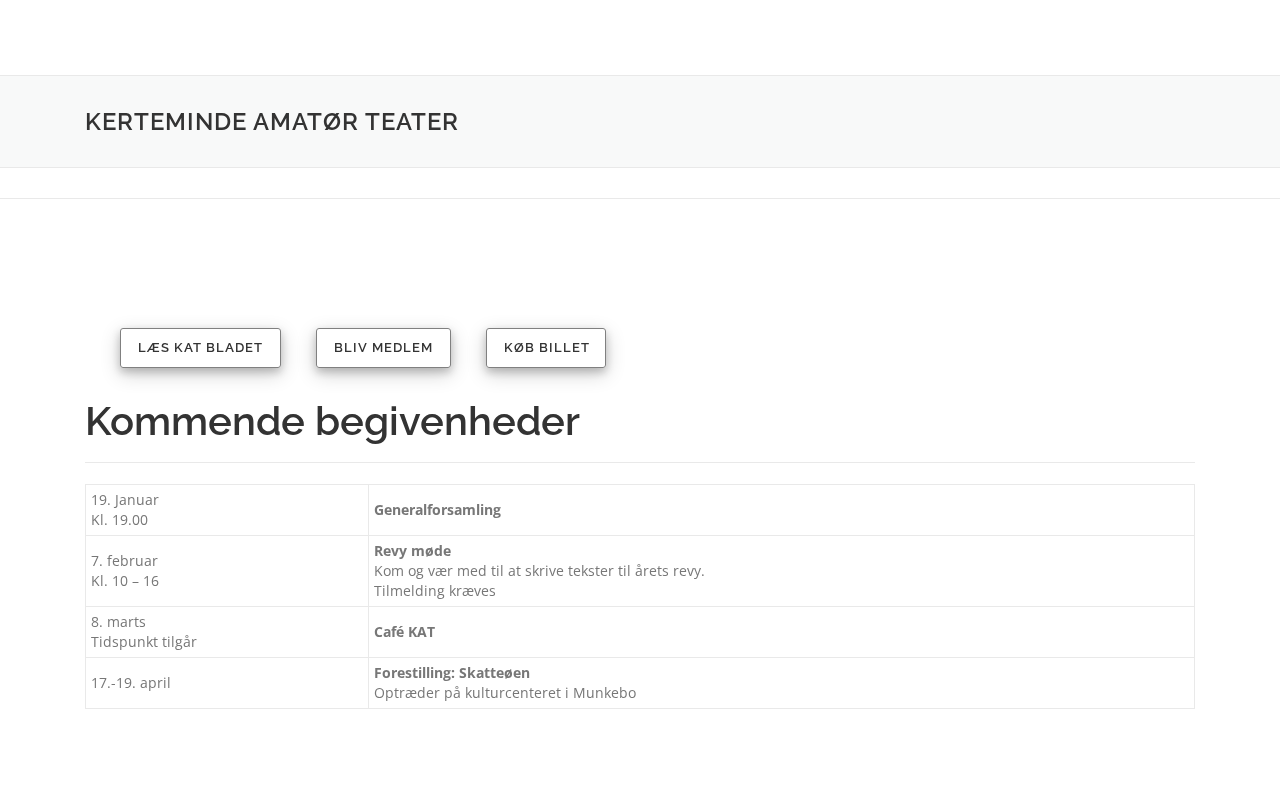Select the Revy møde event title
The image size is (1280, 800).
pyautogui.click(x=412, y=551)
